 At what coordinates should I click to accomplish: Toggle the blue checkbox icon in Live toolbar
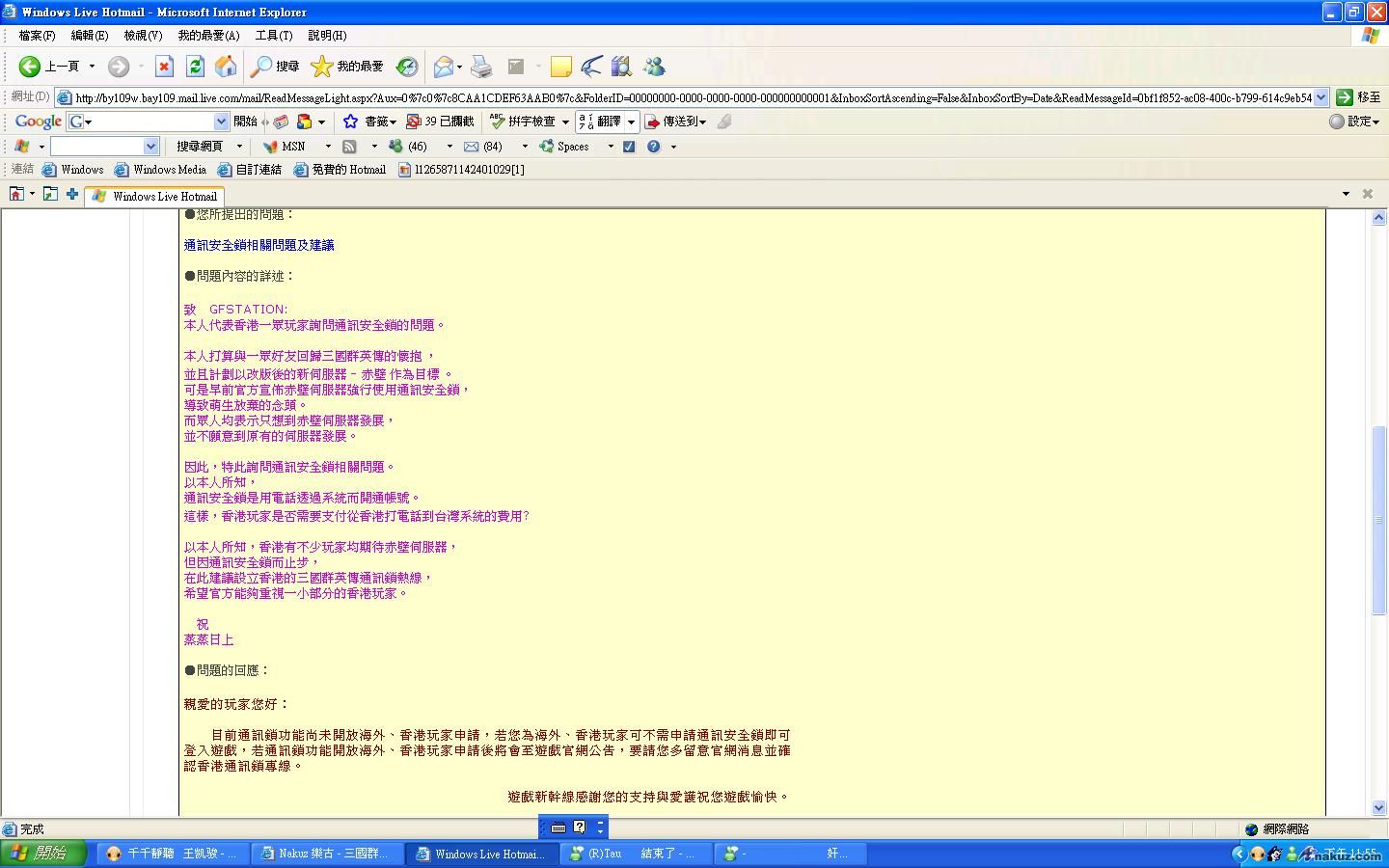(629, 147)
